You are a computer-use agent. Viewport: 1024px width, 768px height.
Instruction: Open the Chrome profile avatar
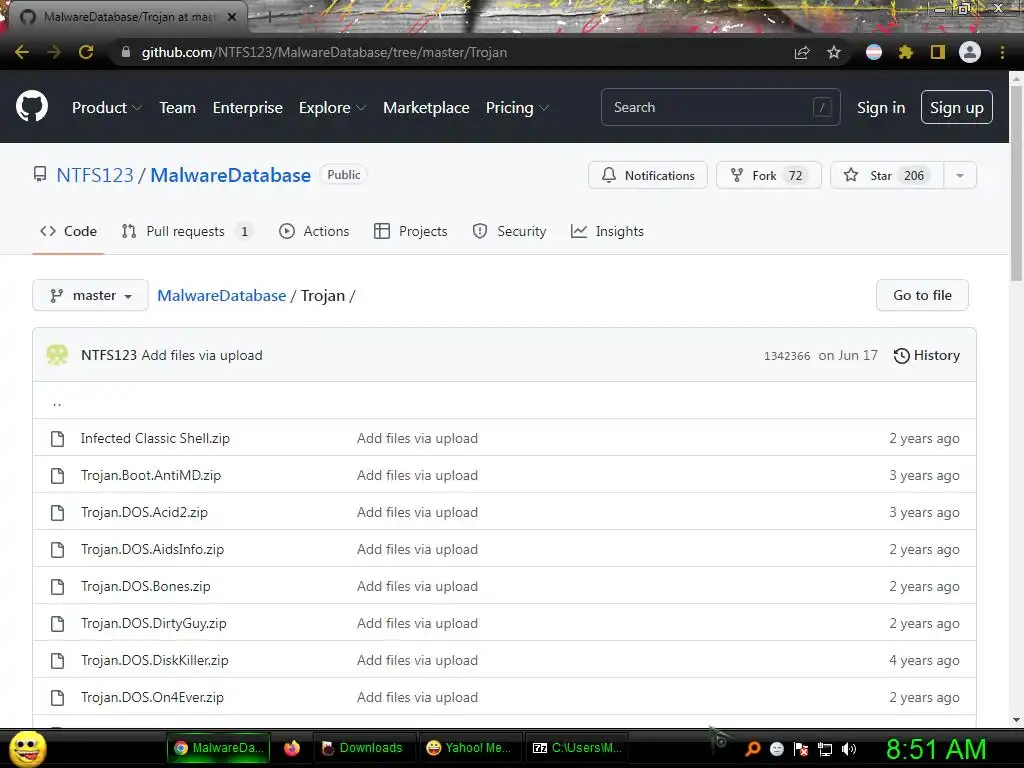[970, 52]
